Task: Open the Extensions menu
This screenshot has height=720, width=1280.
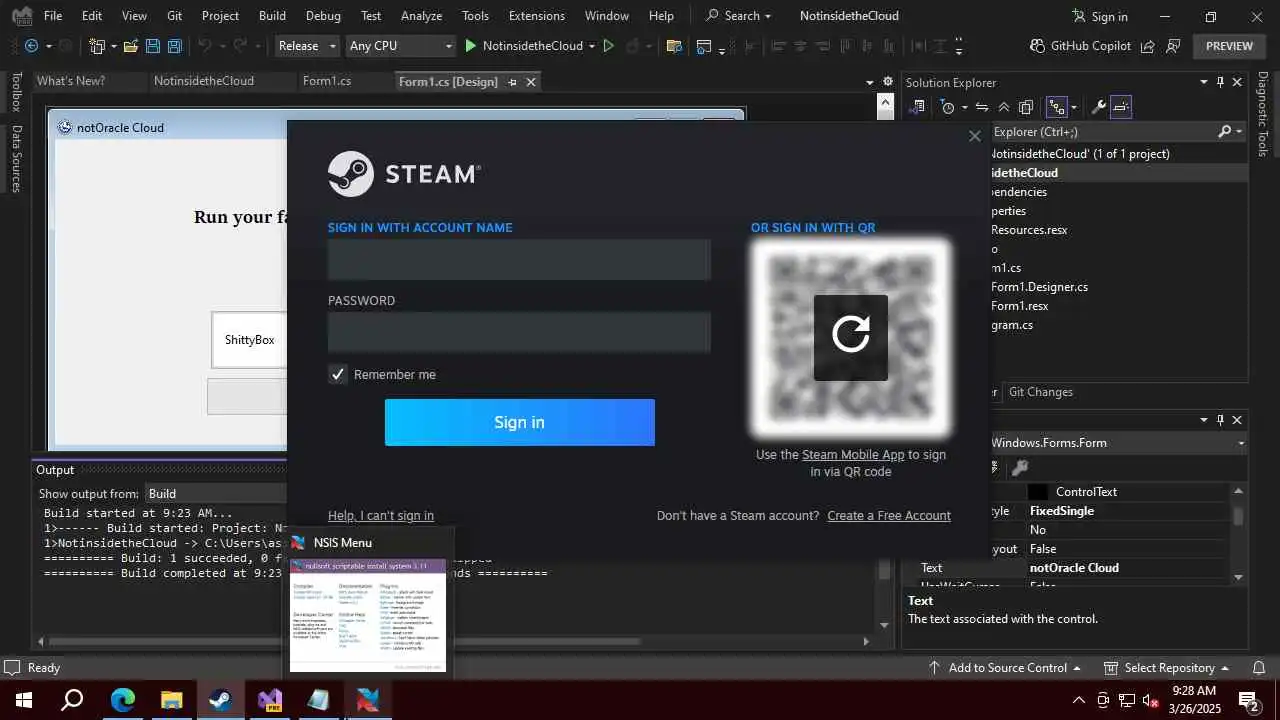Action: 537,16
